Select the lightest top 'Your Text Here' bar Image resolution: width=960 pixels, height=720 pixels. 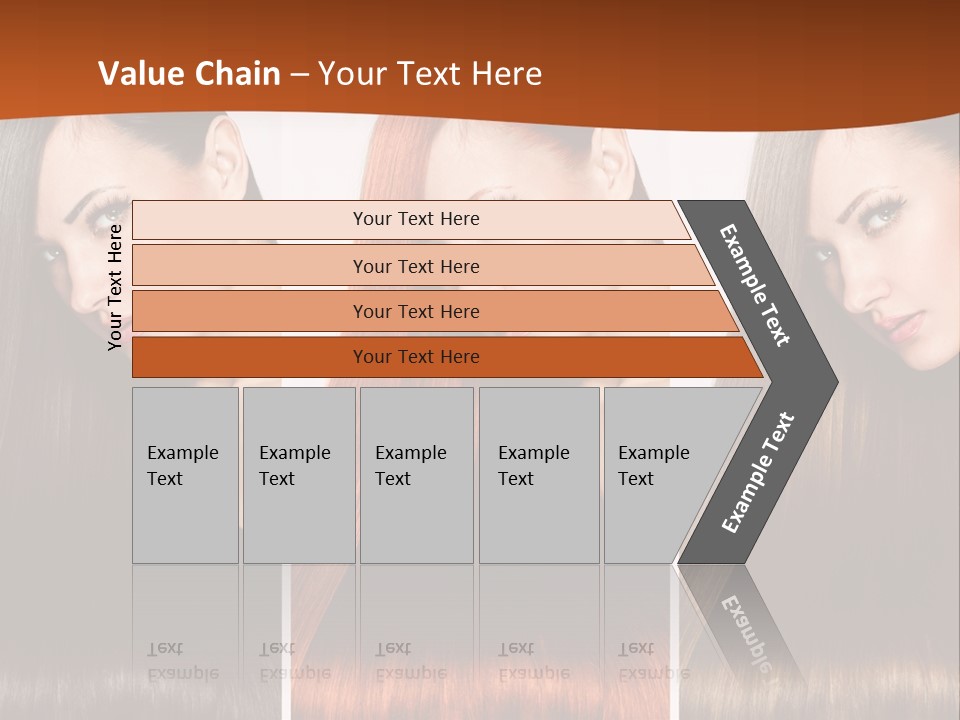[411, 220]
